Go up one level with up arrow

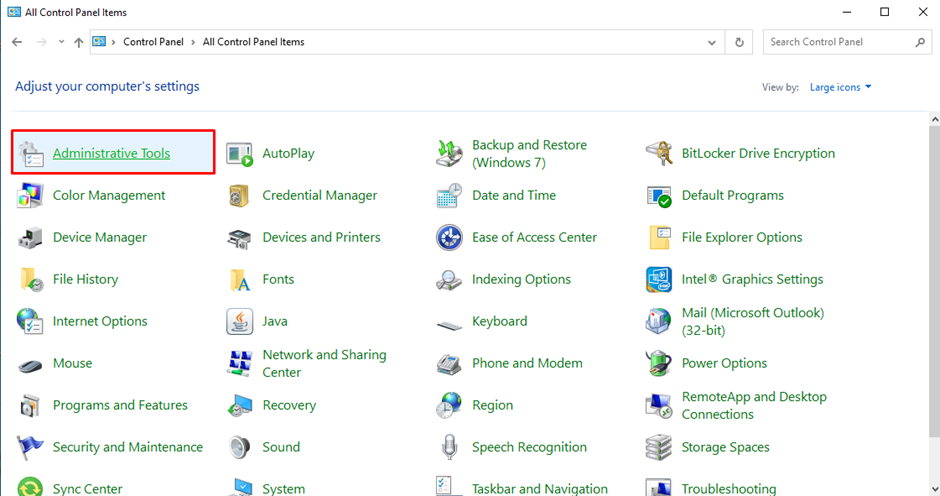click(79, 42)
